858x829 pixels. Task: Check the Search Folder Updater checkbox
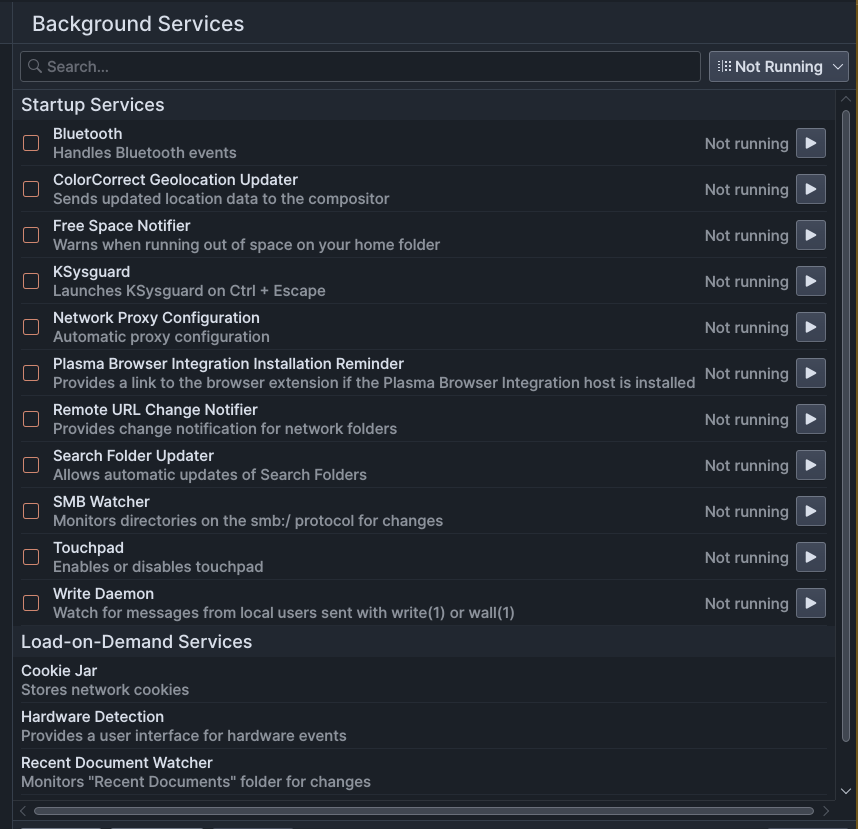coord(31,465)
